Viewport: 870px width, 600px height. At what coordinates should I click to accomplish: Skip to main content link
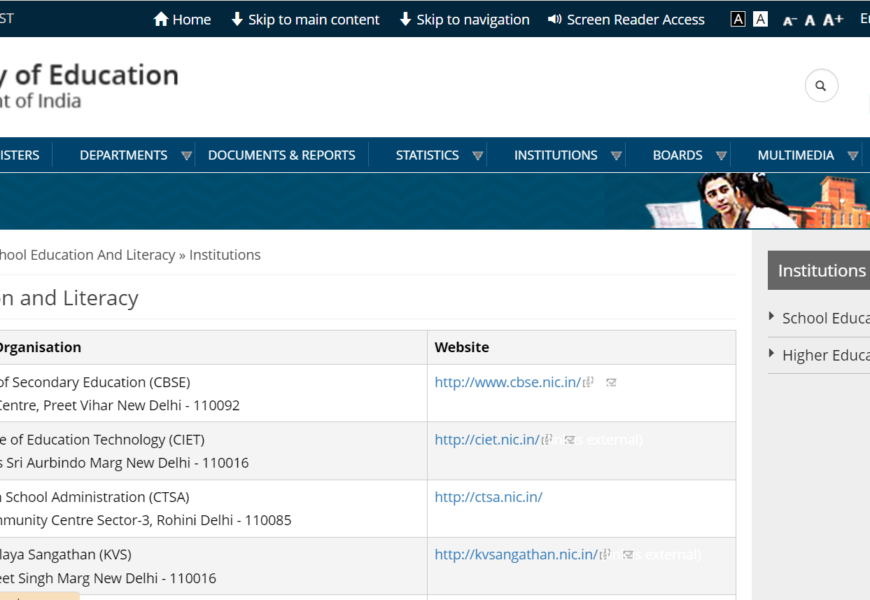click(x=305, y=19)
